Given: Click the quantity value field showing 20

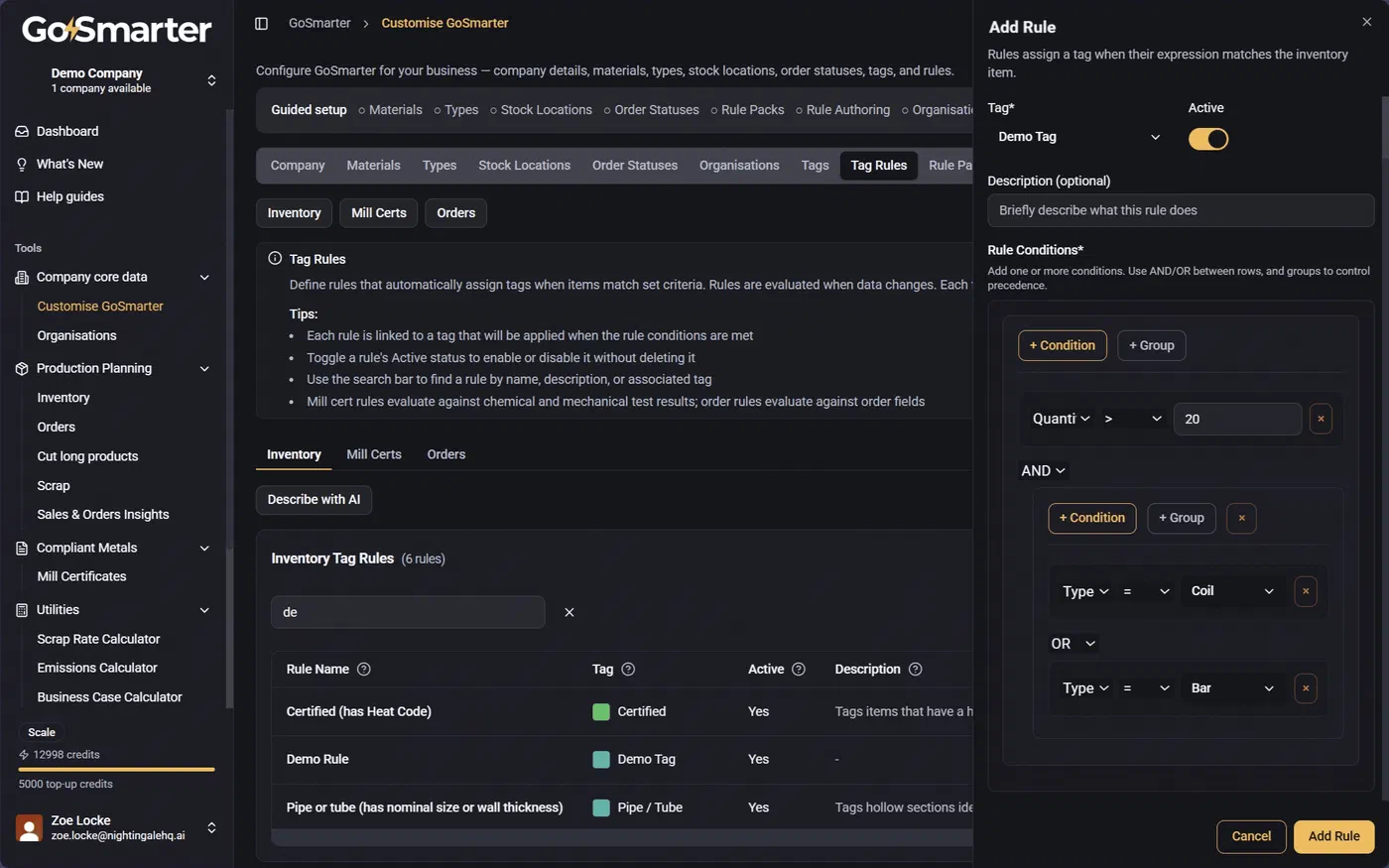Looking at the screenshot, I should coord(1237,419).
